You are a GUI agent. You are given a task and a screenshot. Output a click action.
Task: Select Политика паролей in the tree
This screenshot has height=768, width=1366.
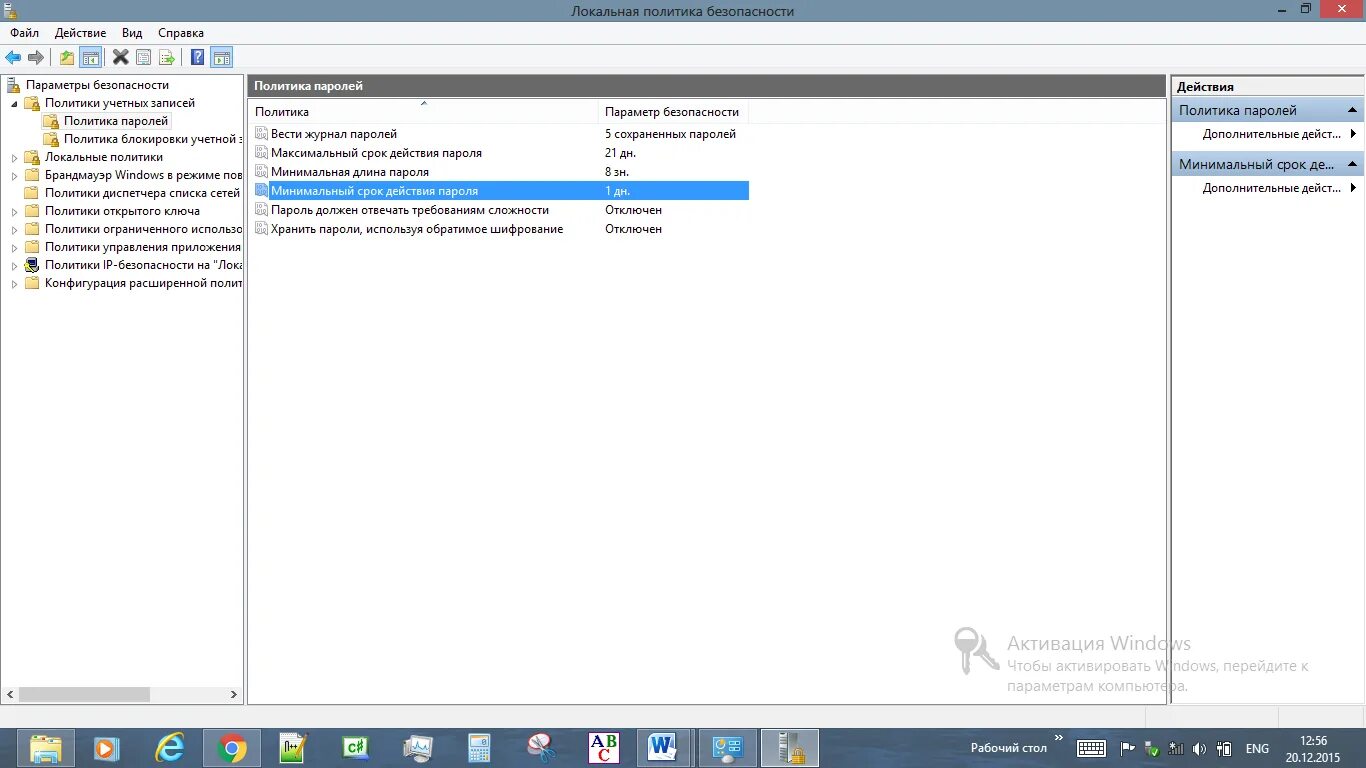(x=116, y=121)
